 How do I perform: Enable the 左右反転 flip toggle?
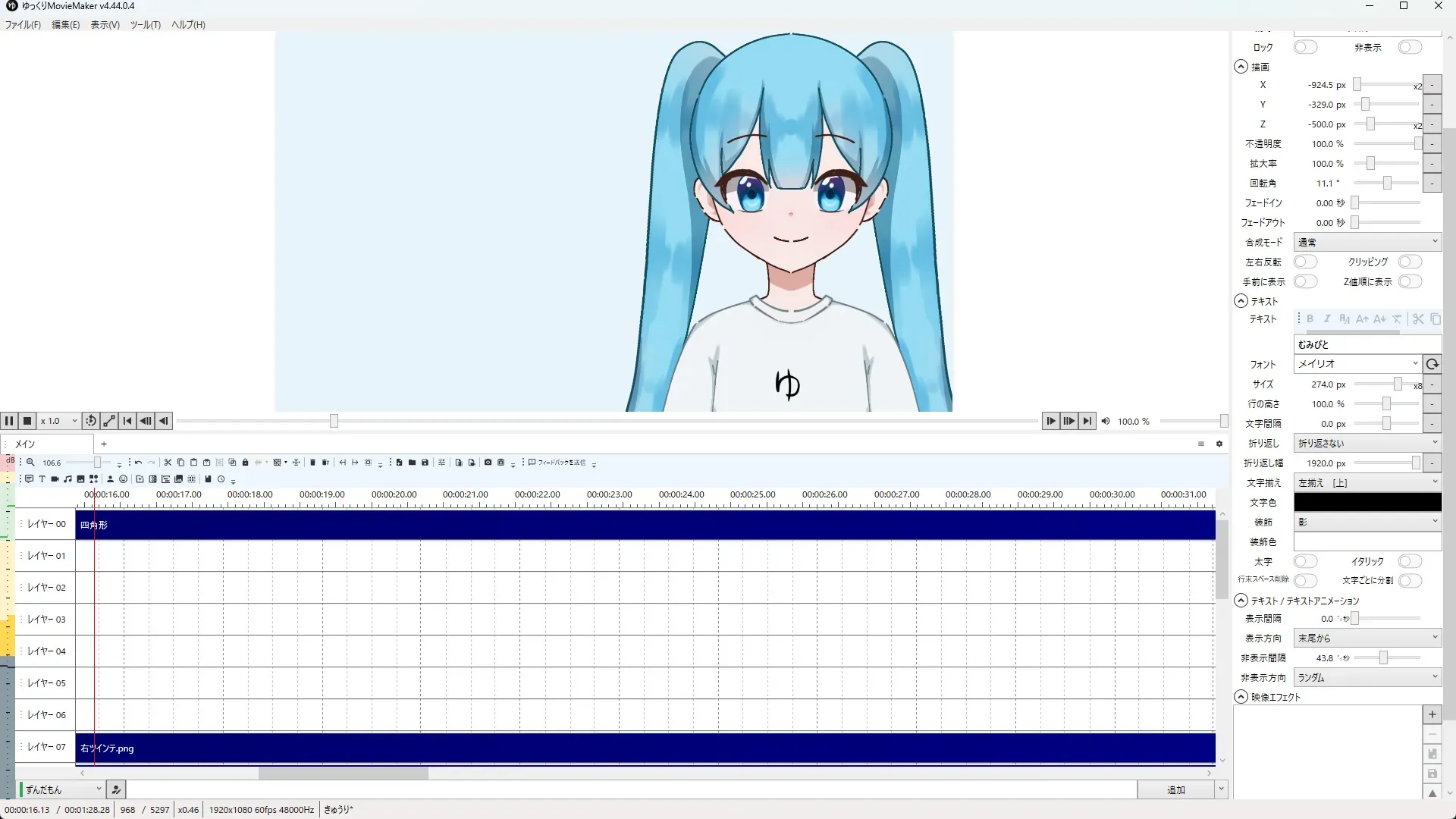coord(1305,262)
